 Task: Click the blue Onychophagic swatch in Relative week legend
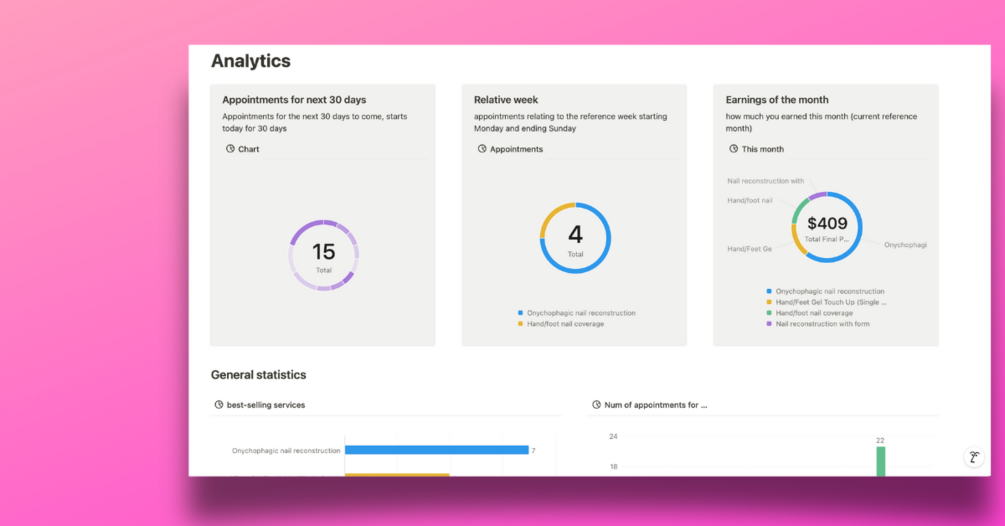click(x=520, y=313)
